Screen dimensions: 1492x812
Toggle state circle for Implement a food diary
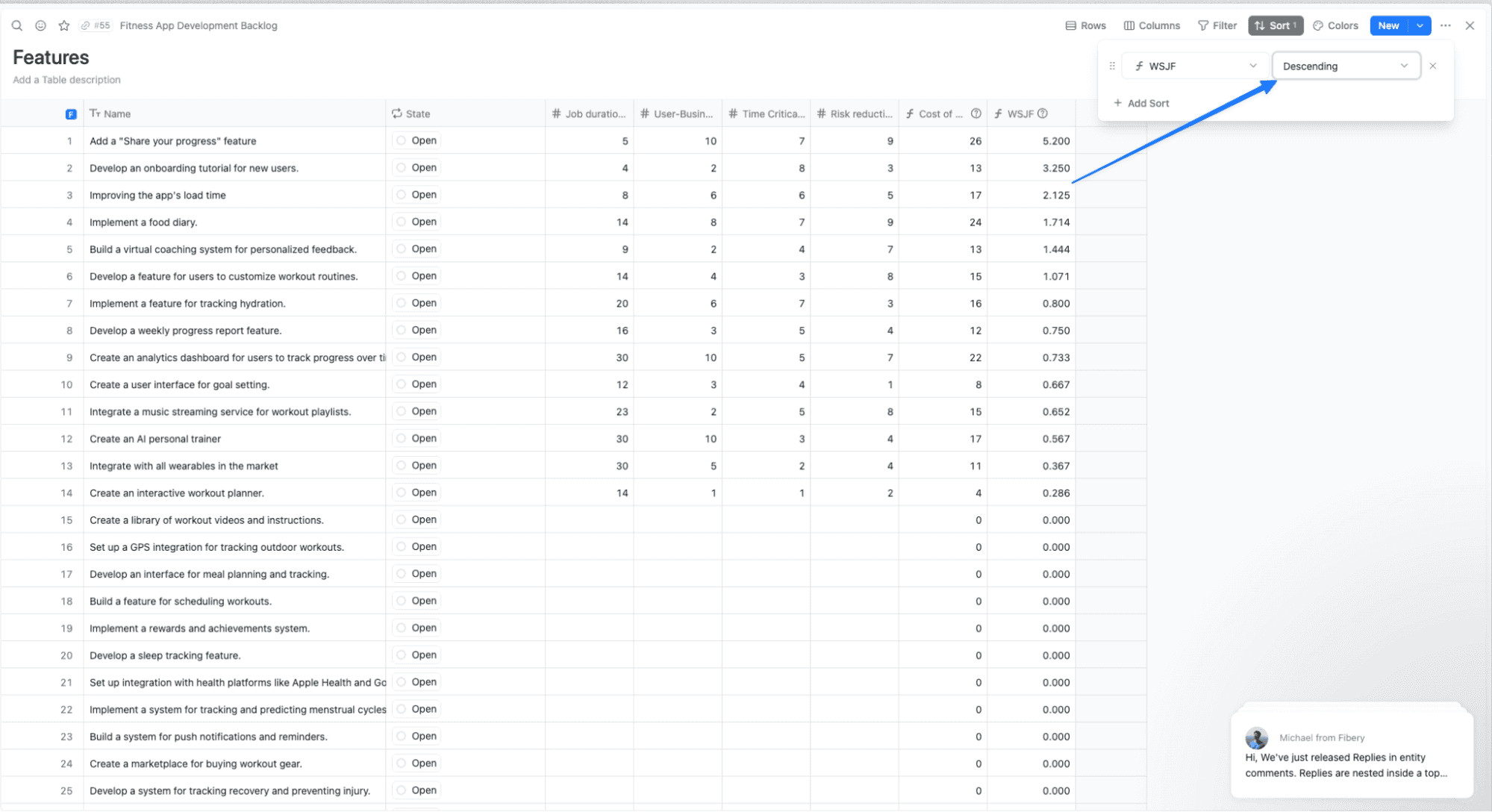pyautogui.click(x=402, y=222)
